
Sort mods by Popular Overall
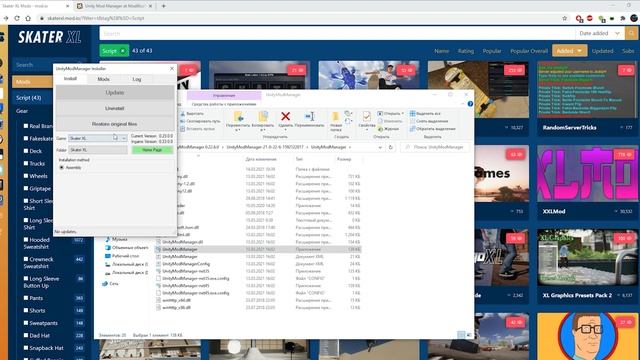(529, 51)
